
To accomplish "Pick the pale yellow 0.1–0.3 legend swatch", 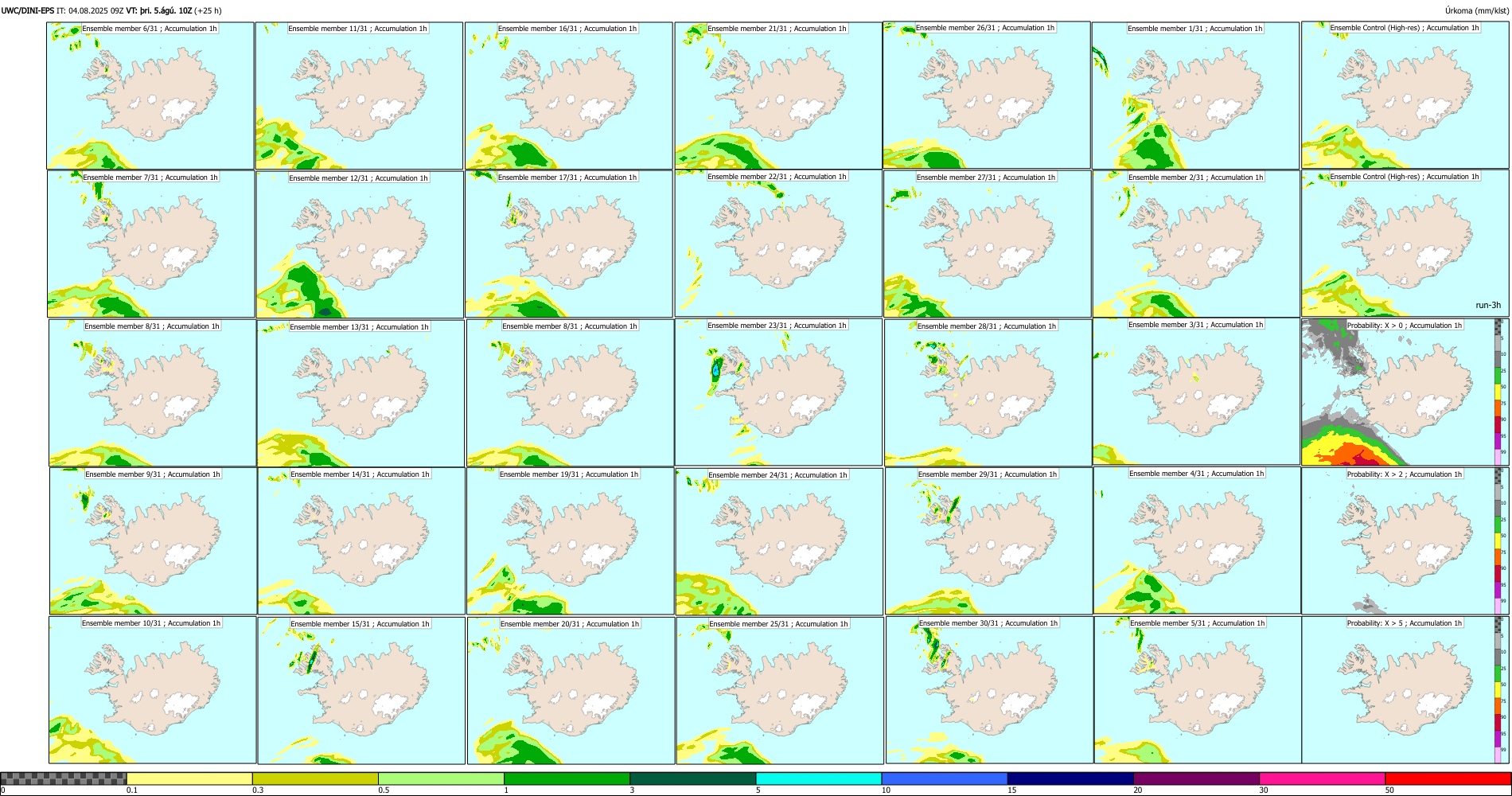I will click(x=189, y=778).
